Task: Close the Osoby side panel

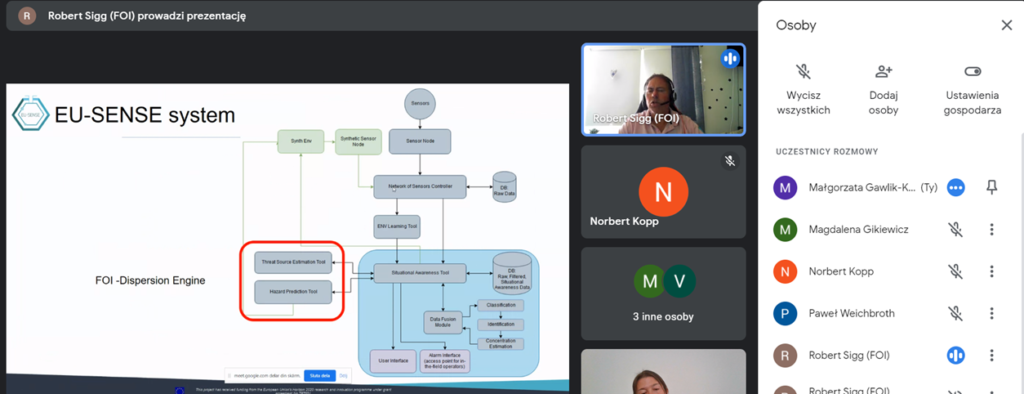Action: (1006, 25)
